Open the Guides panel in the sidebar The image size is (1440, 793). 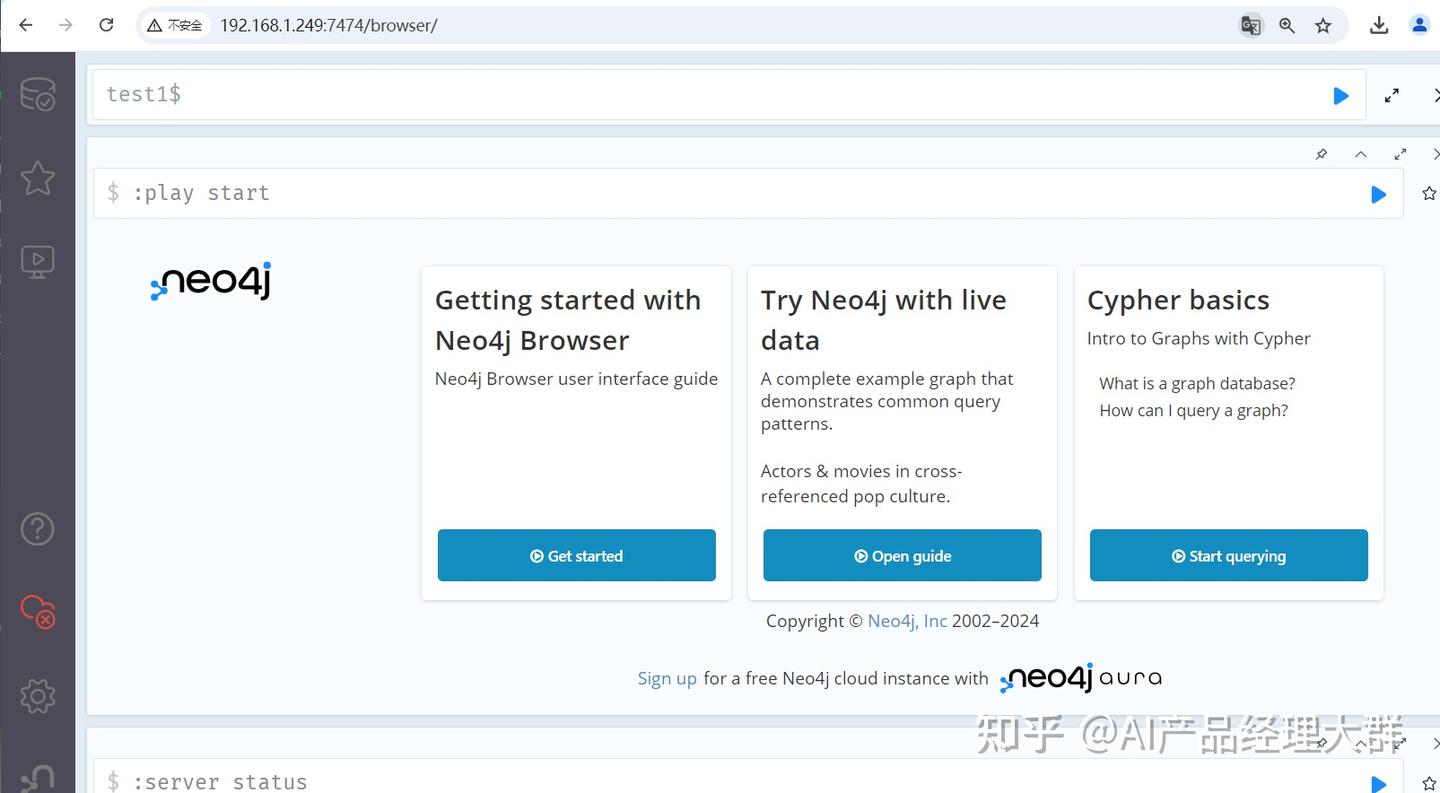click(x=37, y=260)
